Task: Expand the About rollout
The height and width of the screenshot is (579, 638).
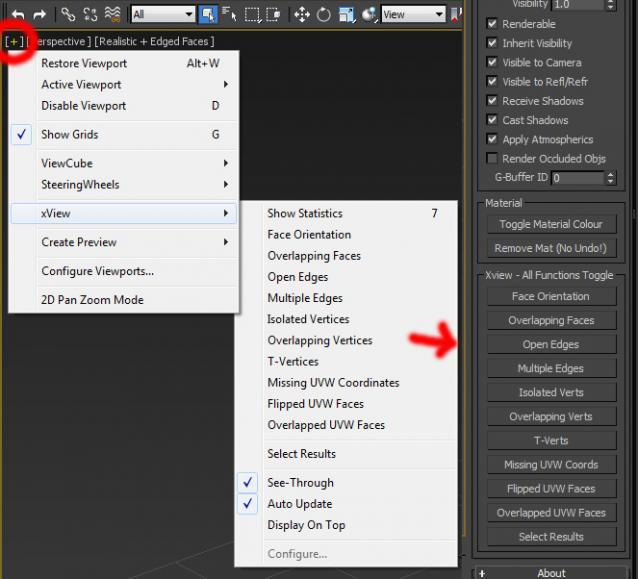Action: [551, 573]
